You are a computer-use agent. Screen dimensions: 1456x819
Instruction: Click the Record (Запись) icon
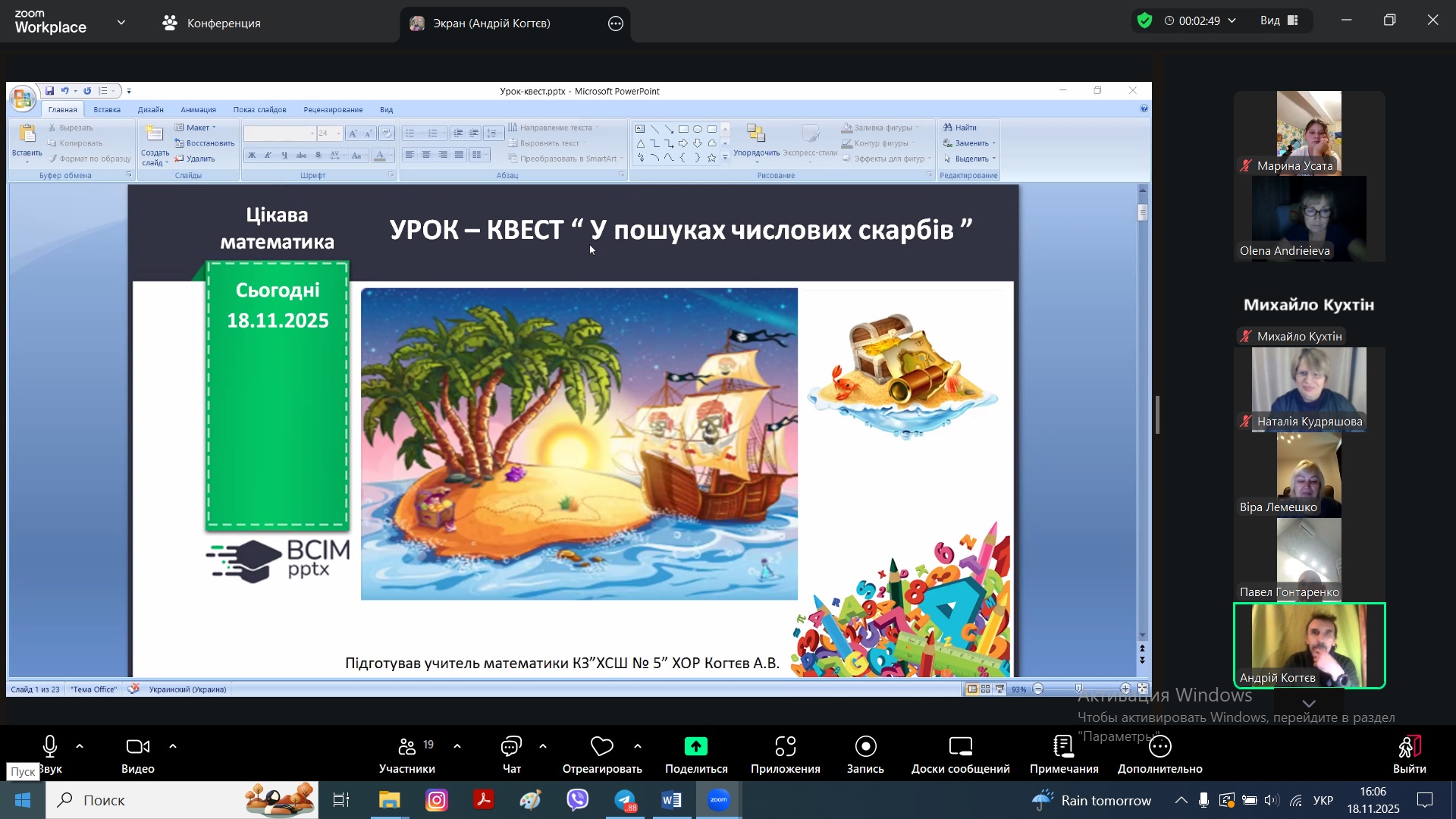click(x=865, y=748)
